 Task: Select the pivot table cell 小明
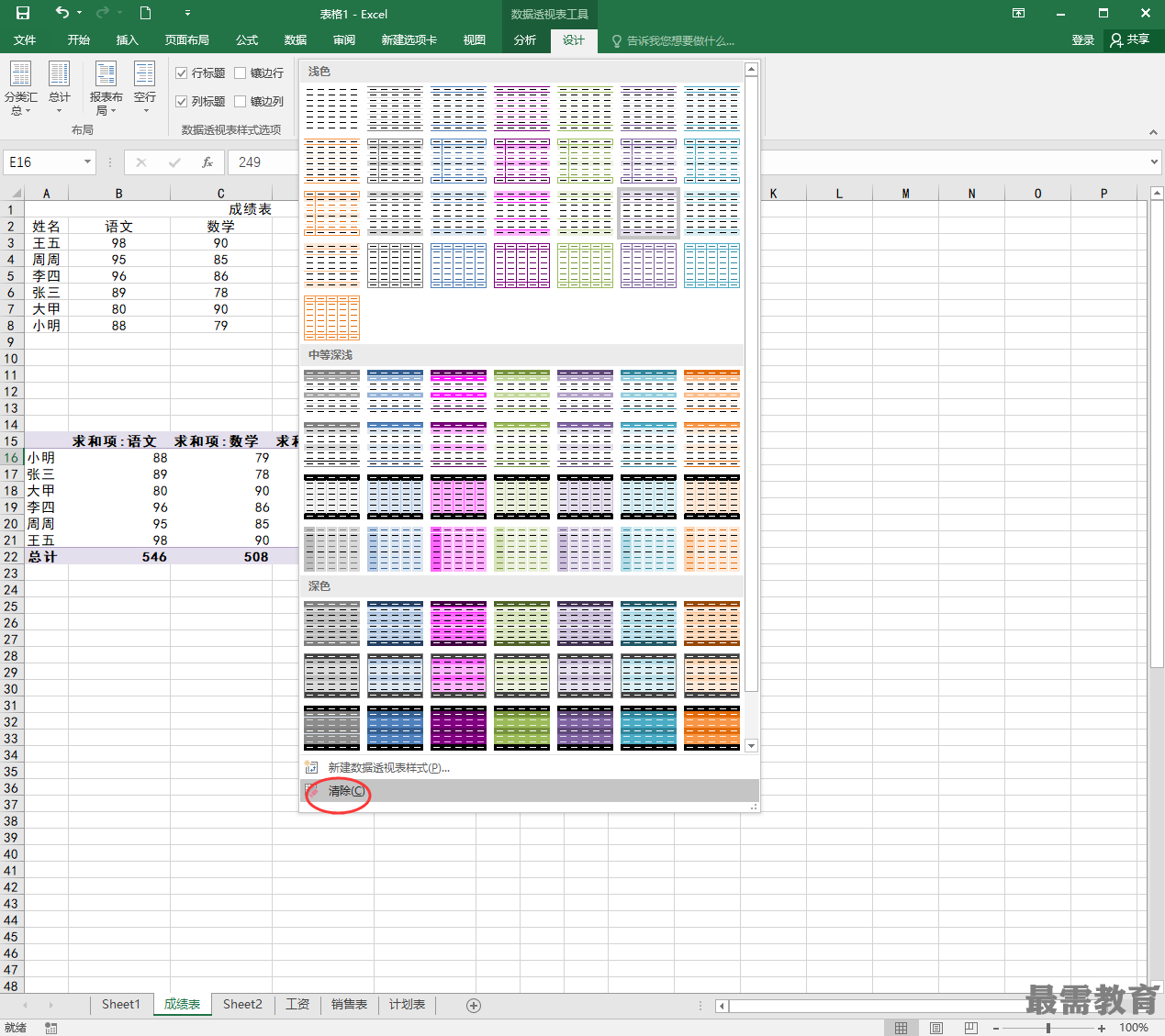(x=47, y=457)
